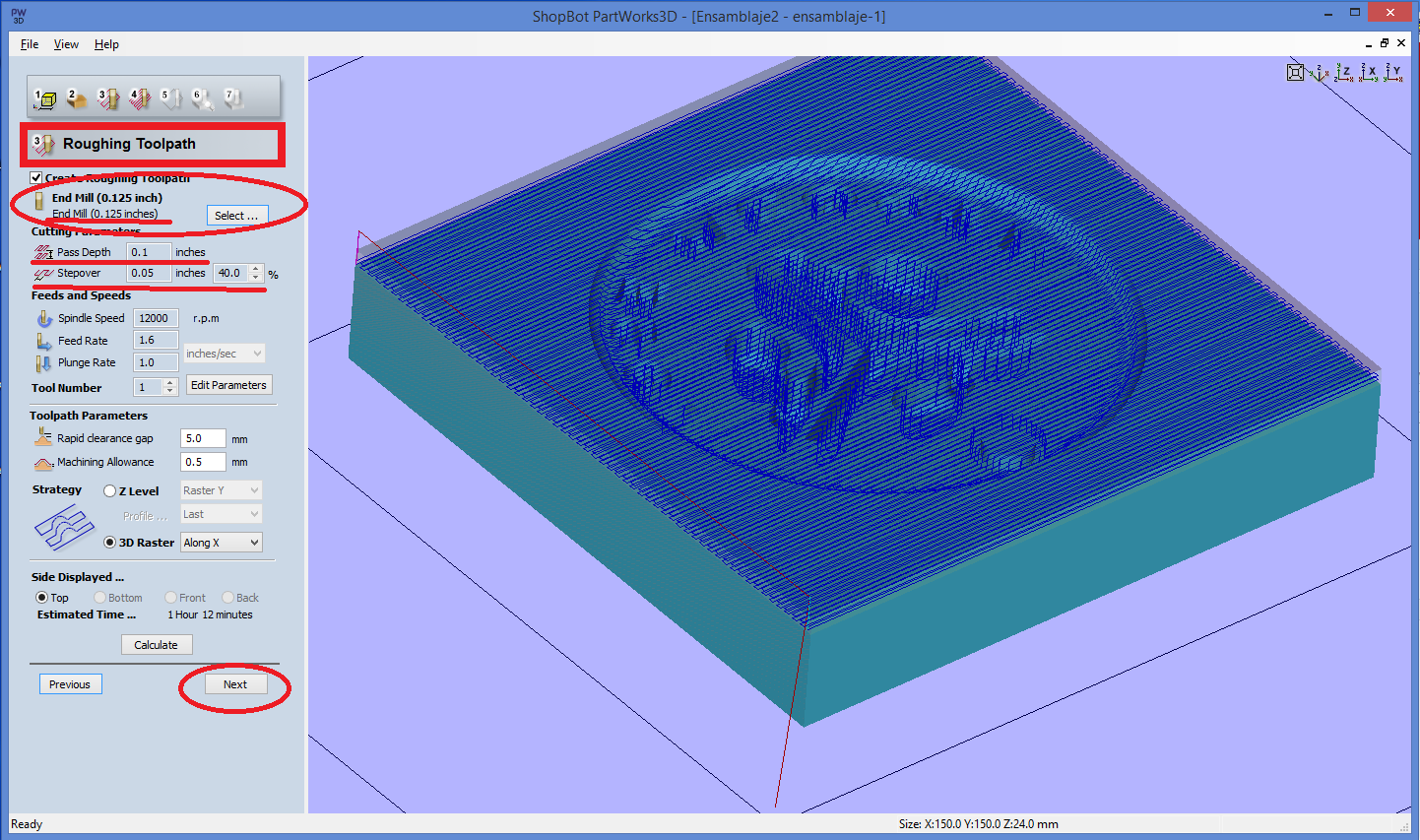
Task: Open the View menu
Action: (x=66, y=44)
